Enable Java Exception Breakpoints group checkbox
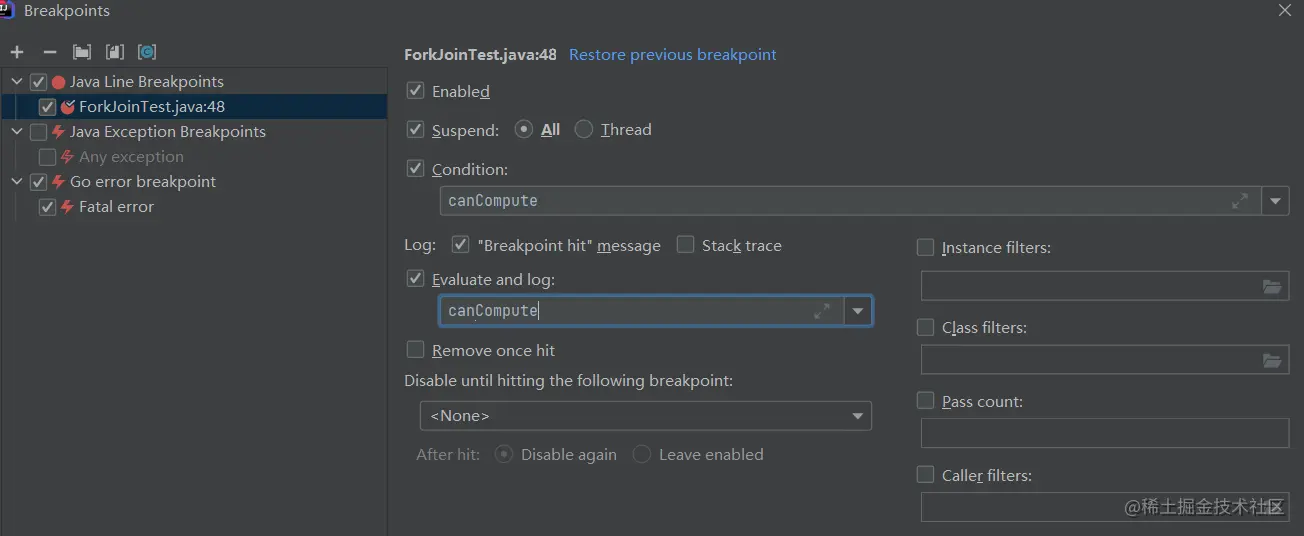The width and height of the screenshot is (1304, 536). pos(38,132)
